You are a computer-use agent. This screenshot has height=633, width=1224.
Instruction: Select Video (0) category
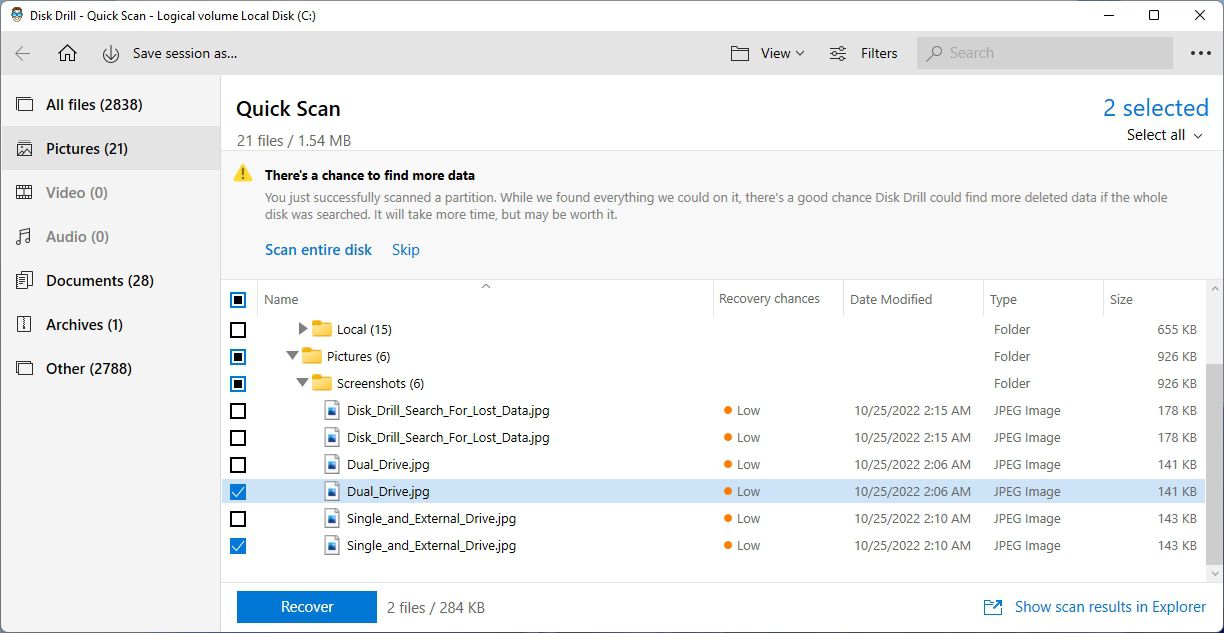[x=110, y=192]
